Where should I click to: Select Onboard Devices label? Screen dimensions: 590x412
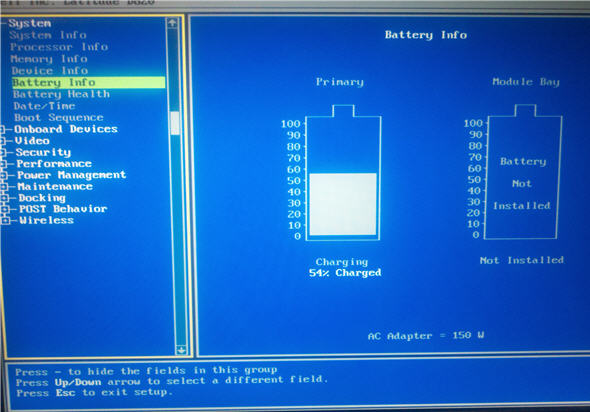(x=66, y=129)
